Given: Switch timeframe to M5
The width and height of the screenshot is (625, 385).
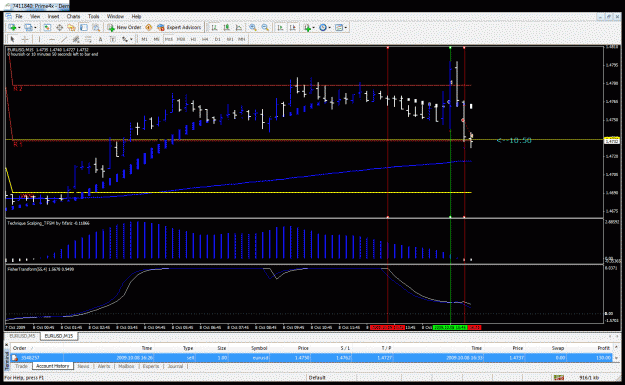Looking at the screenshot, I should click(x=156, y=39).
